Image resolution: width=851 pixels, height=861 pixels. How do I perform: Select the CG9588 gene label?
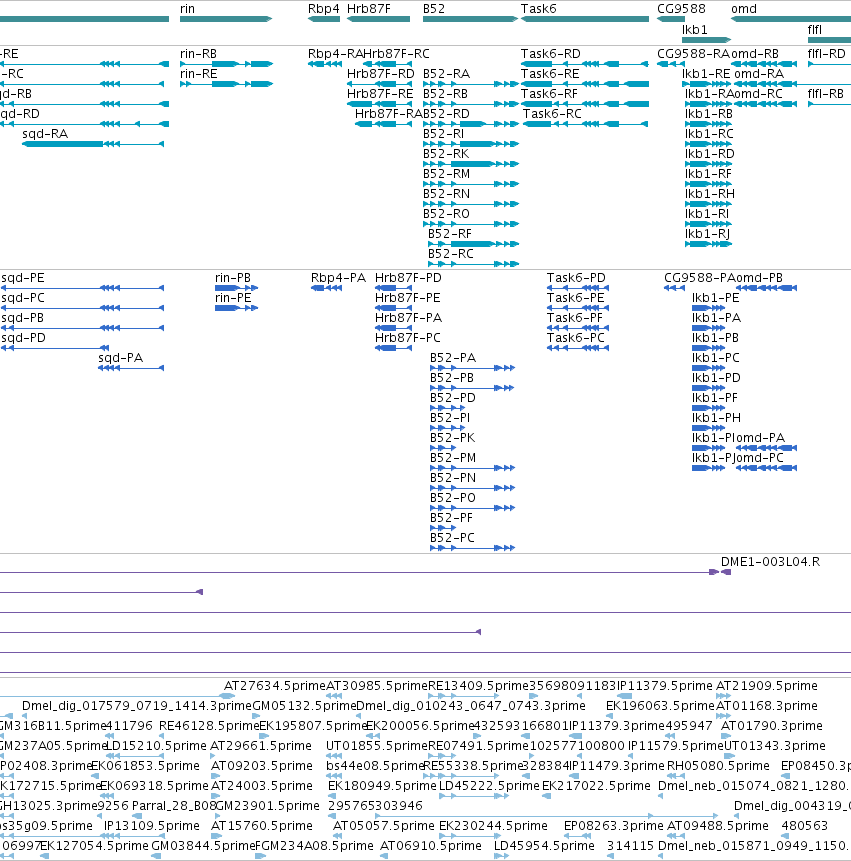(x=681, y=9)
